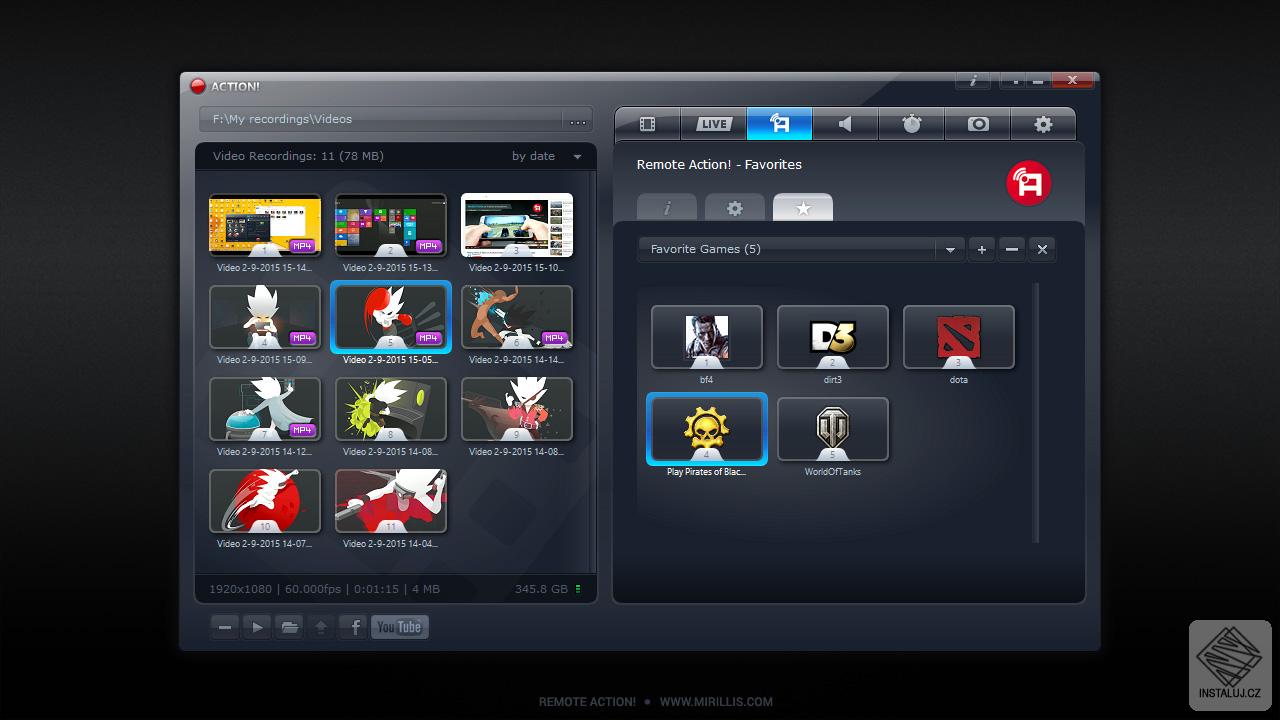Open the info 'i' button in the title bar

click(x=973, y=81)
